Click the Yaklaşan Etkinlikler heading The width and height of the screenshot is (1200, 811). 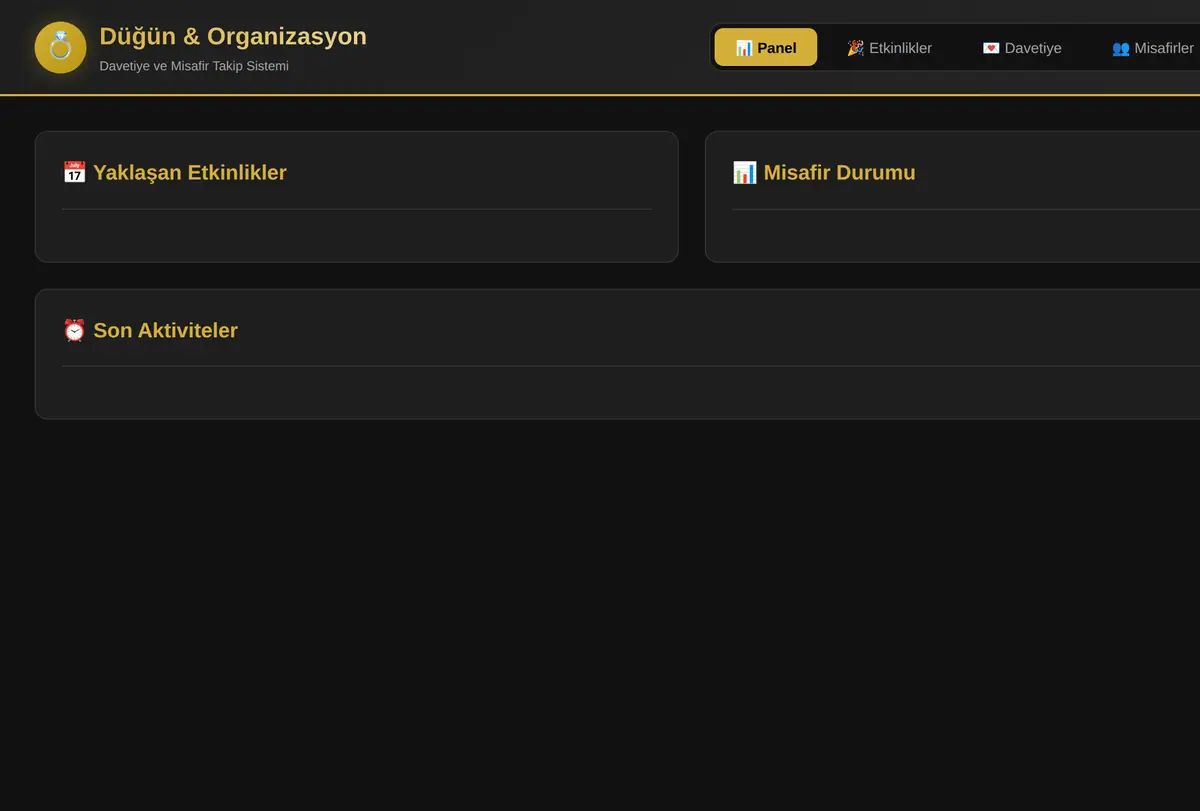190,172
